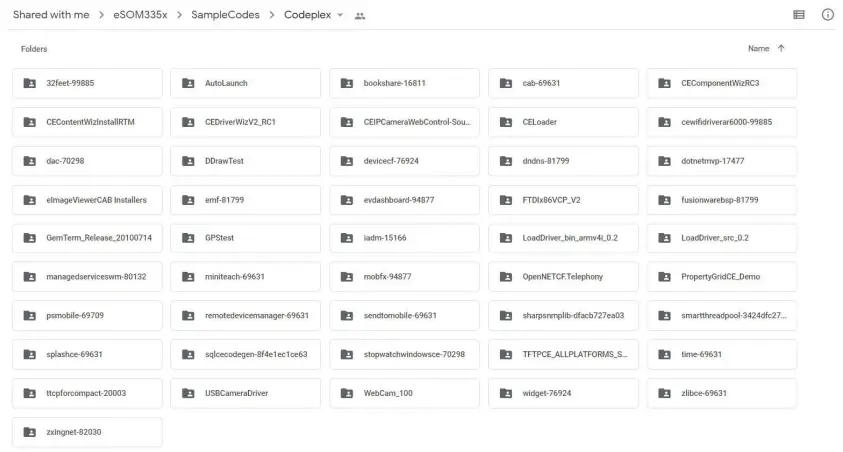Screen dimensions: 843x452
Task: Navigate to SampleCodes breadcrumb
Action: 225,15
